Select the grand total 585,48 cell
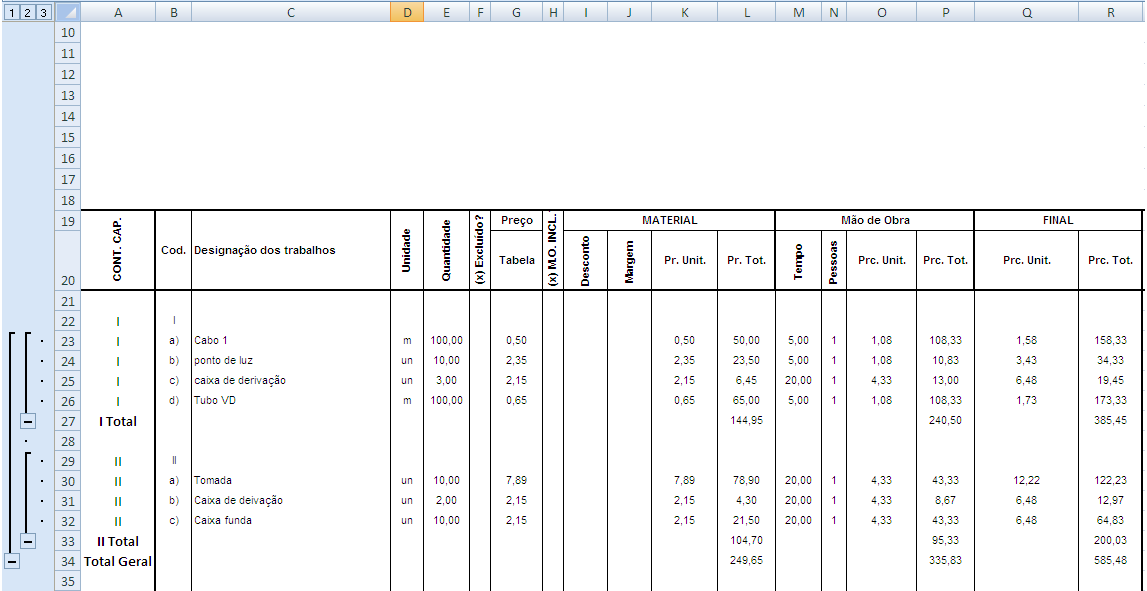This screenshot has width=1147, height=591. 1110,561
